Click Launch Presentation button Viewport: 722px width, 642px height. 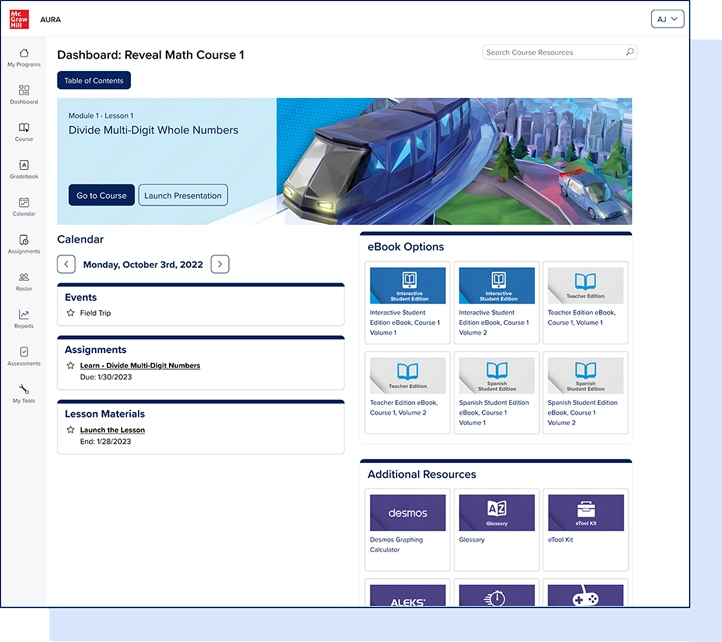point(183,195)
